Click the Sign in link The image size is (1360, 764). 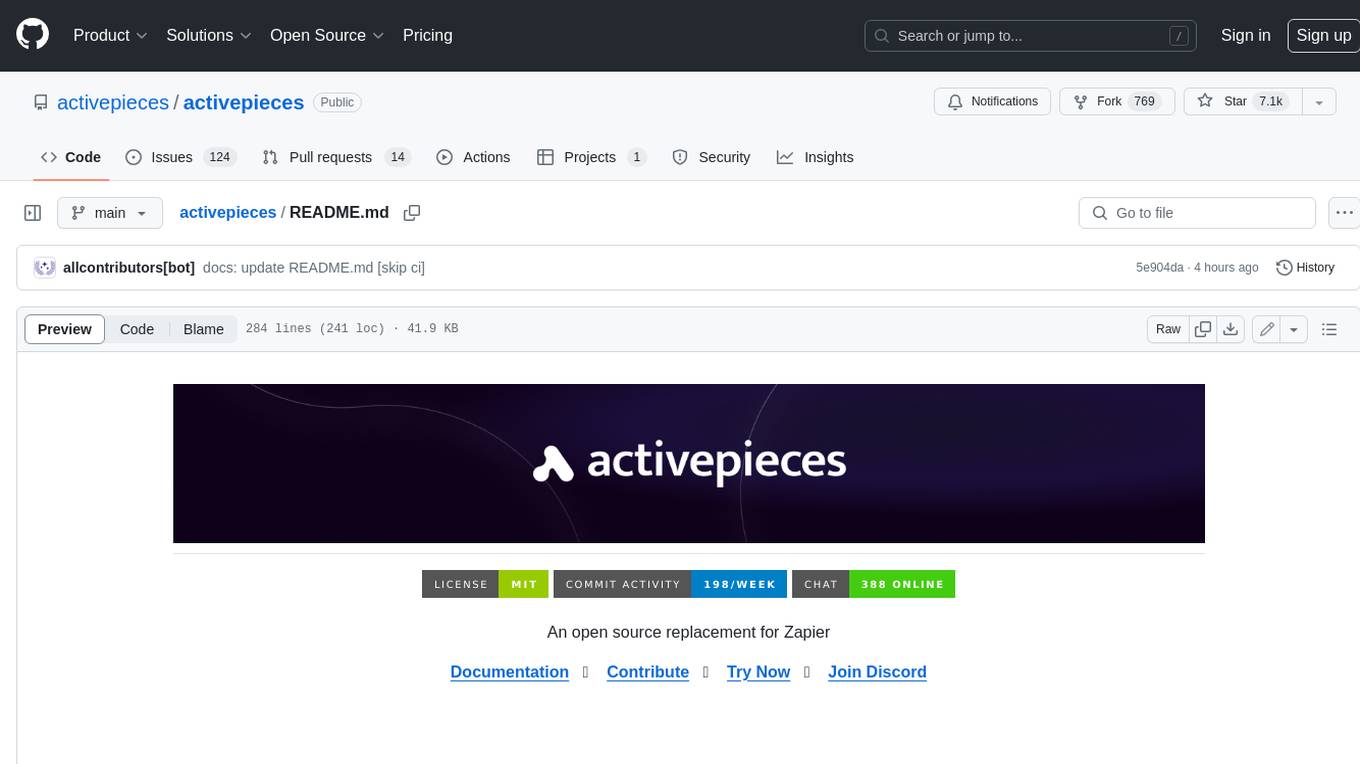(1245, 35)
